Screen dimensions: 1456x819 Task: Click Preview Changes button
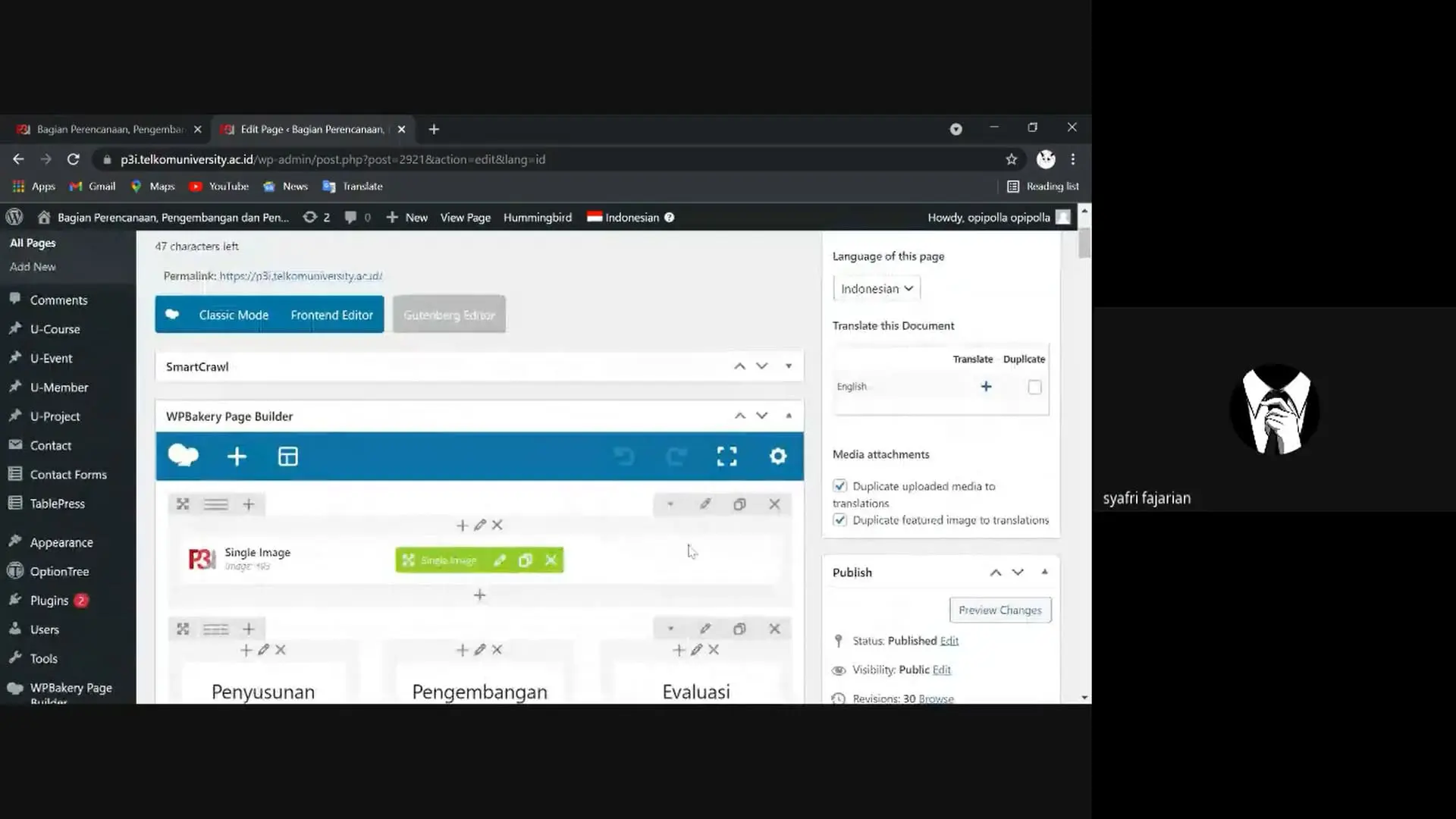point(1000,610)
